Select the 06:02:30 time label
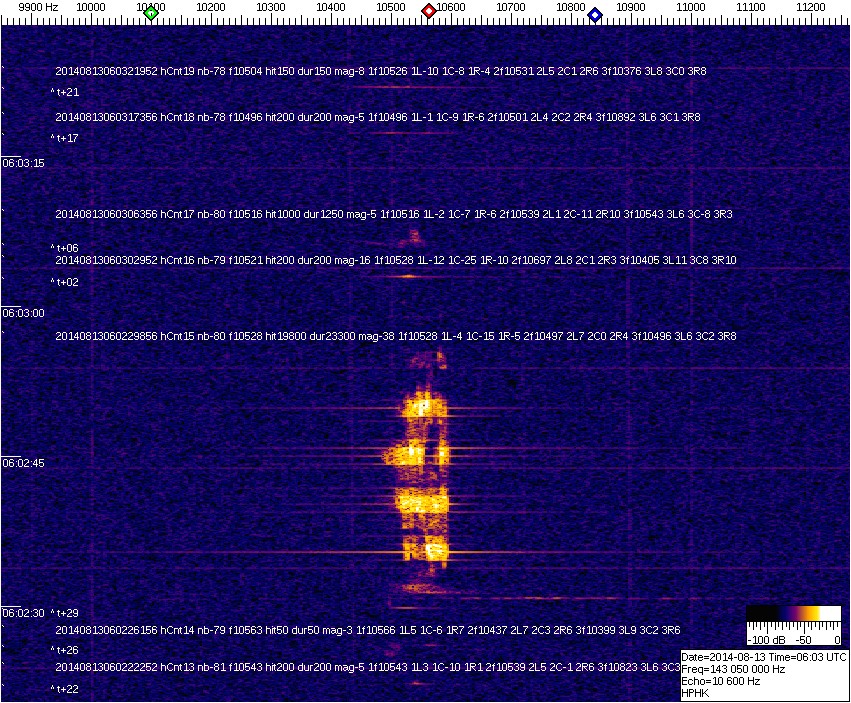 click(23, 613)
